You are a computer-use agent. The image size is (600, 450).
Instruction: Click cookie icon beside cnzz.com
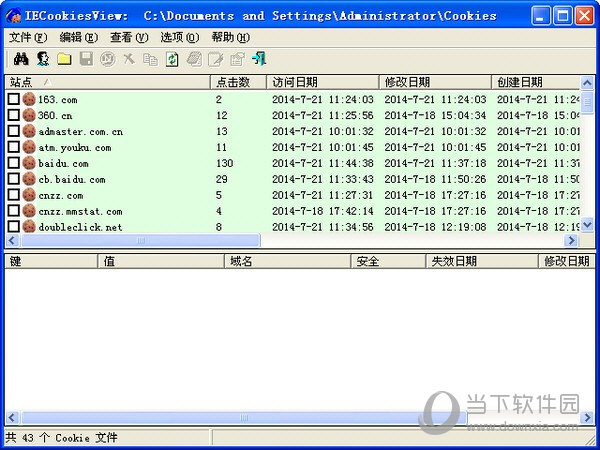coord(29,195)
